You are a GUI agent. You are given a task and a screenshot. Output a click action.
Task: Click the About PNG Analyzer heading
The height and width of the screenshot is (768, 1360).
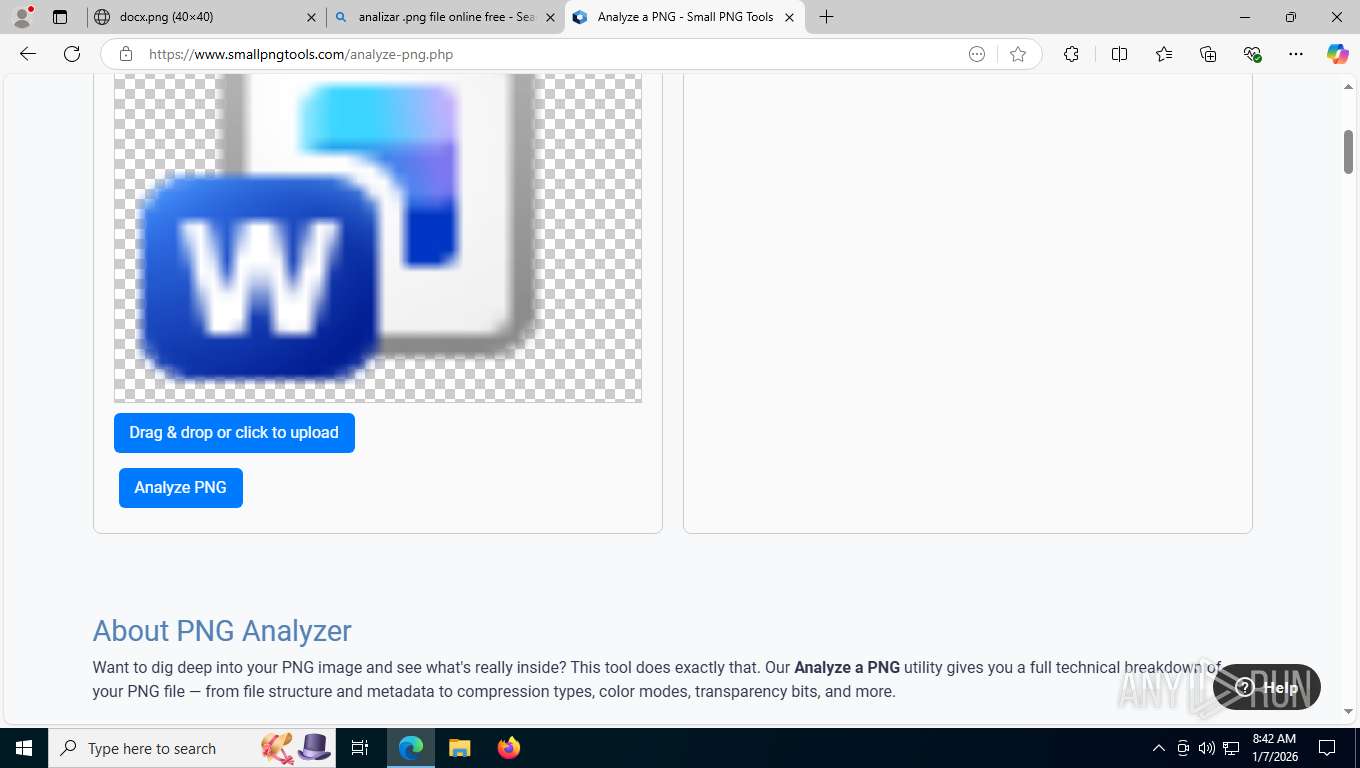click(222, 631)
